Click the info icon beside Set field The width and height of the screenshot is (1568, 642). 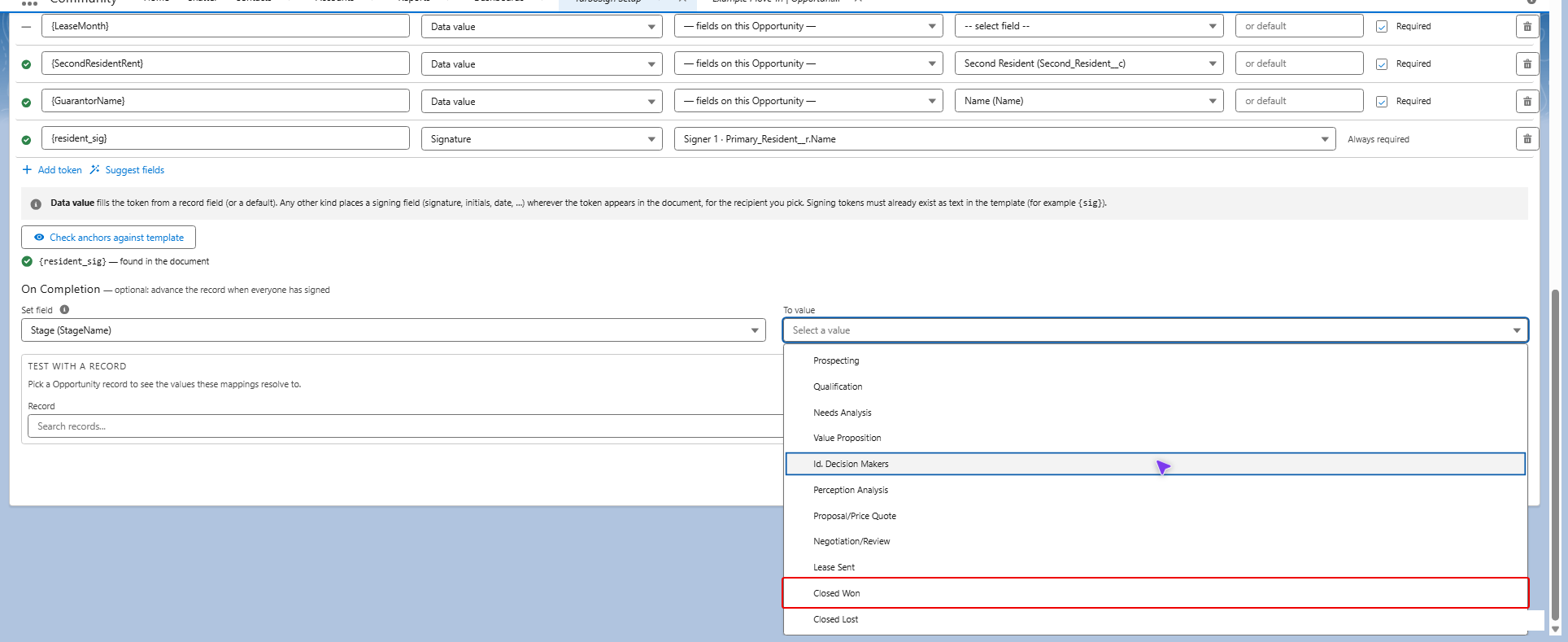pyautogui.click(x=64, y=309)
